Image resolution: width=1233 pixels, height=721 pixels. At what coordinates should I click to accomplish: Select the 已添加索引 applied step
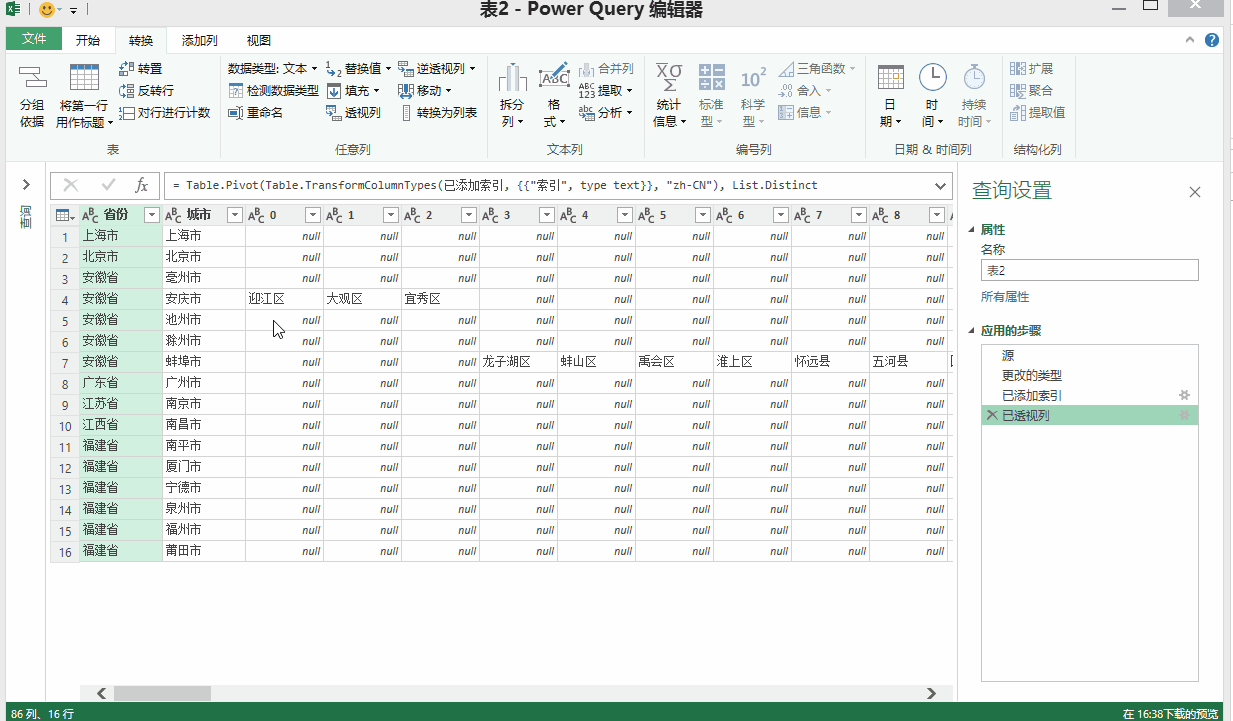click(1090, 395)
